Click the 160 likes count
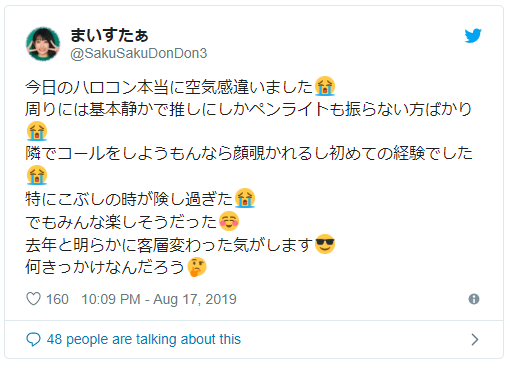Screen dimensions: 510x368 pos(57,299)
